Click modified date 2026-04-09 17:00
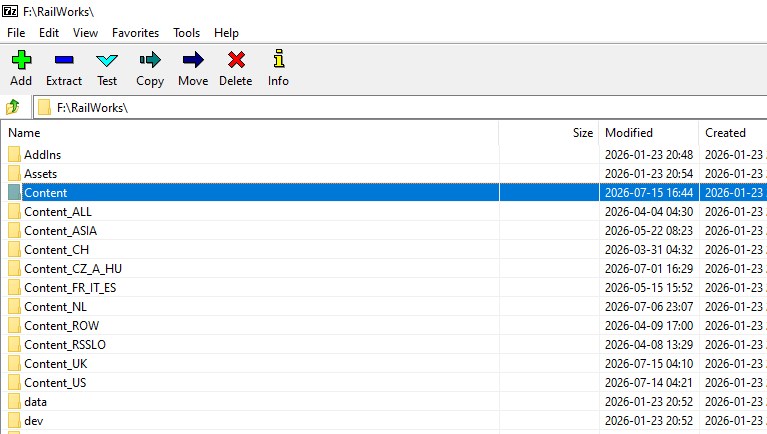This screenshot has height=434, width=767. [649, 326]
